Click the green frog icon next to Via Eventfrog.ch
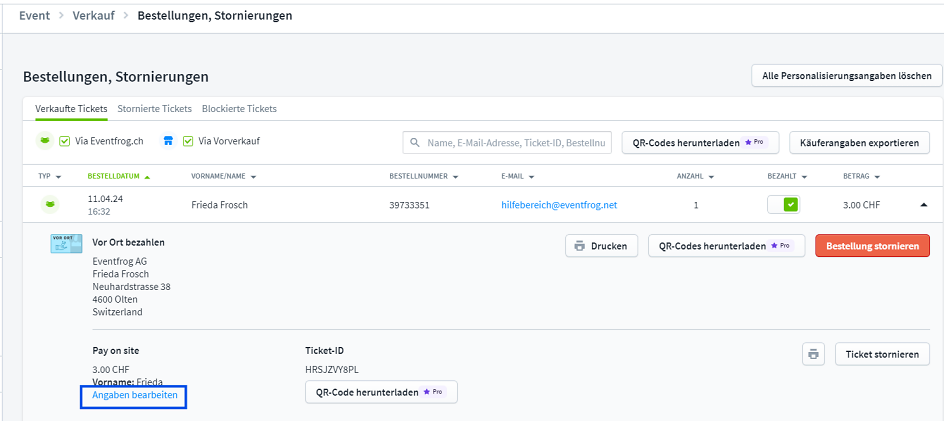 [45, 142]
